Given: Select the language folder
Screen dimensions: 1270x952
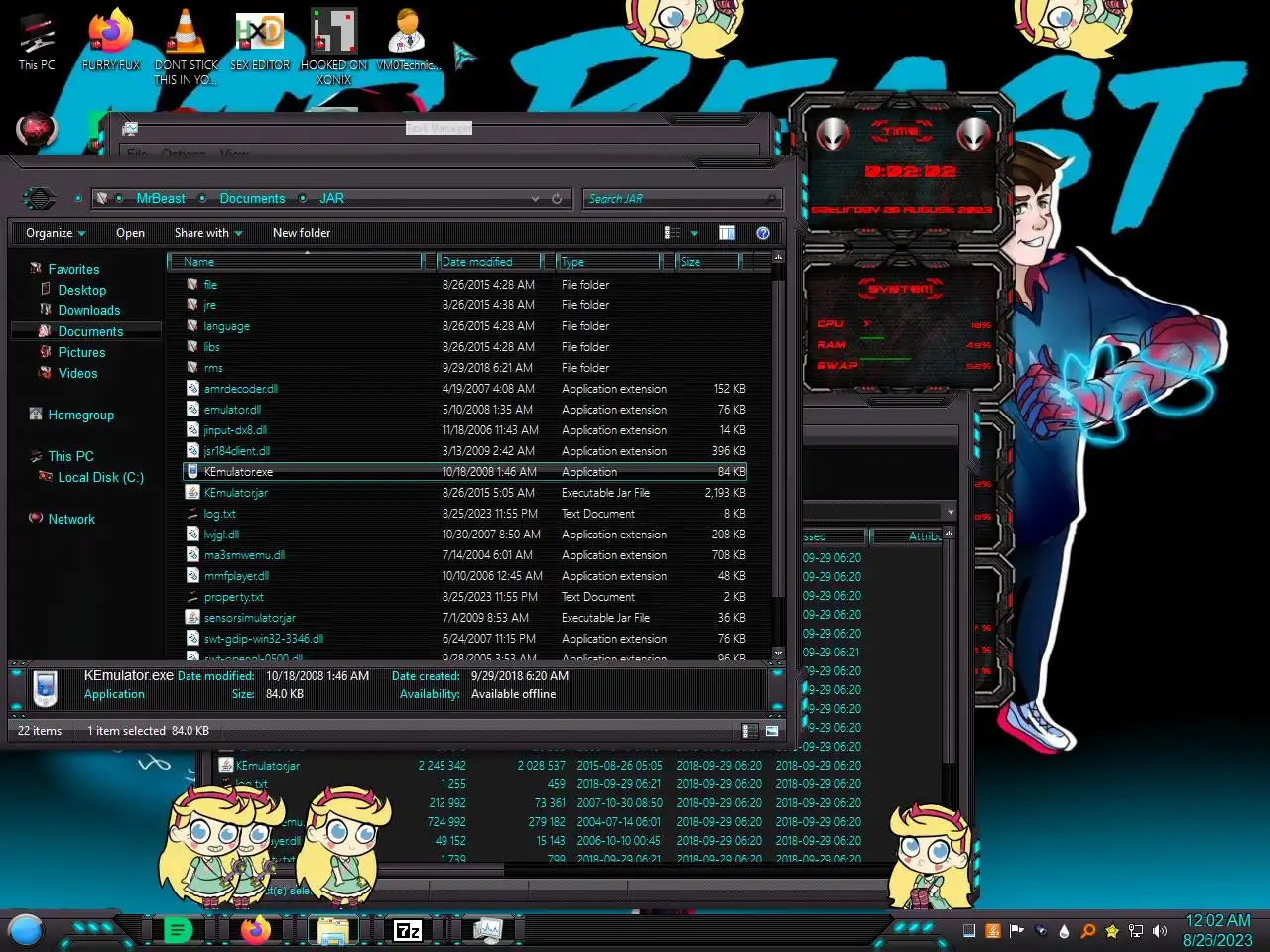Looking at the screenshot, I should tap(226, 326).
